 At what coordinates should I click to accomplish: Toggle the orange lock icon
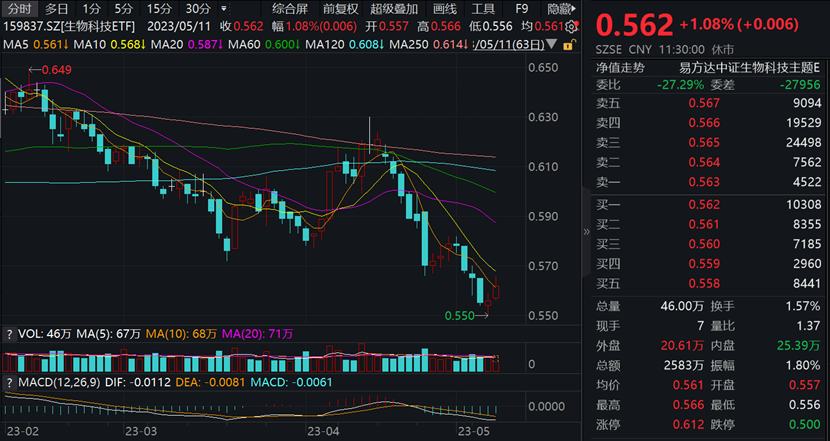click(x=569, y=45)
